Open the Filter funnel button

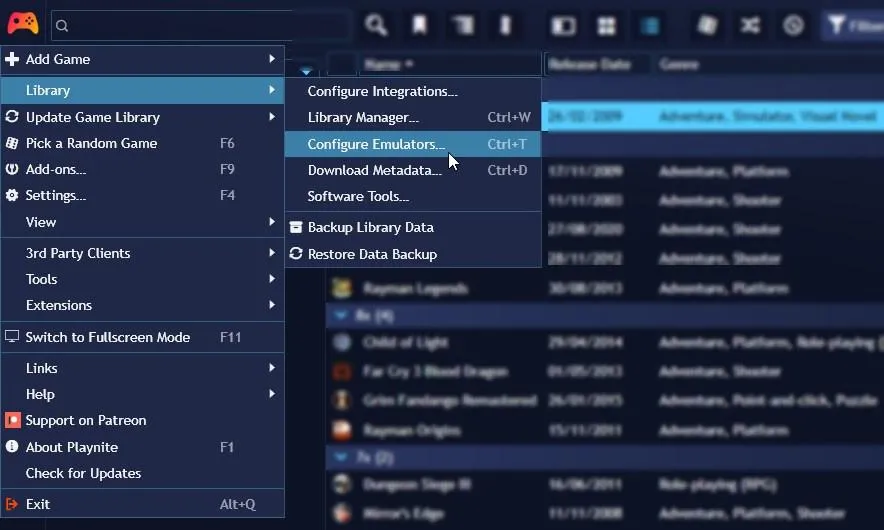click(x=853, y=25)
